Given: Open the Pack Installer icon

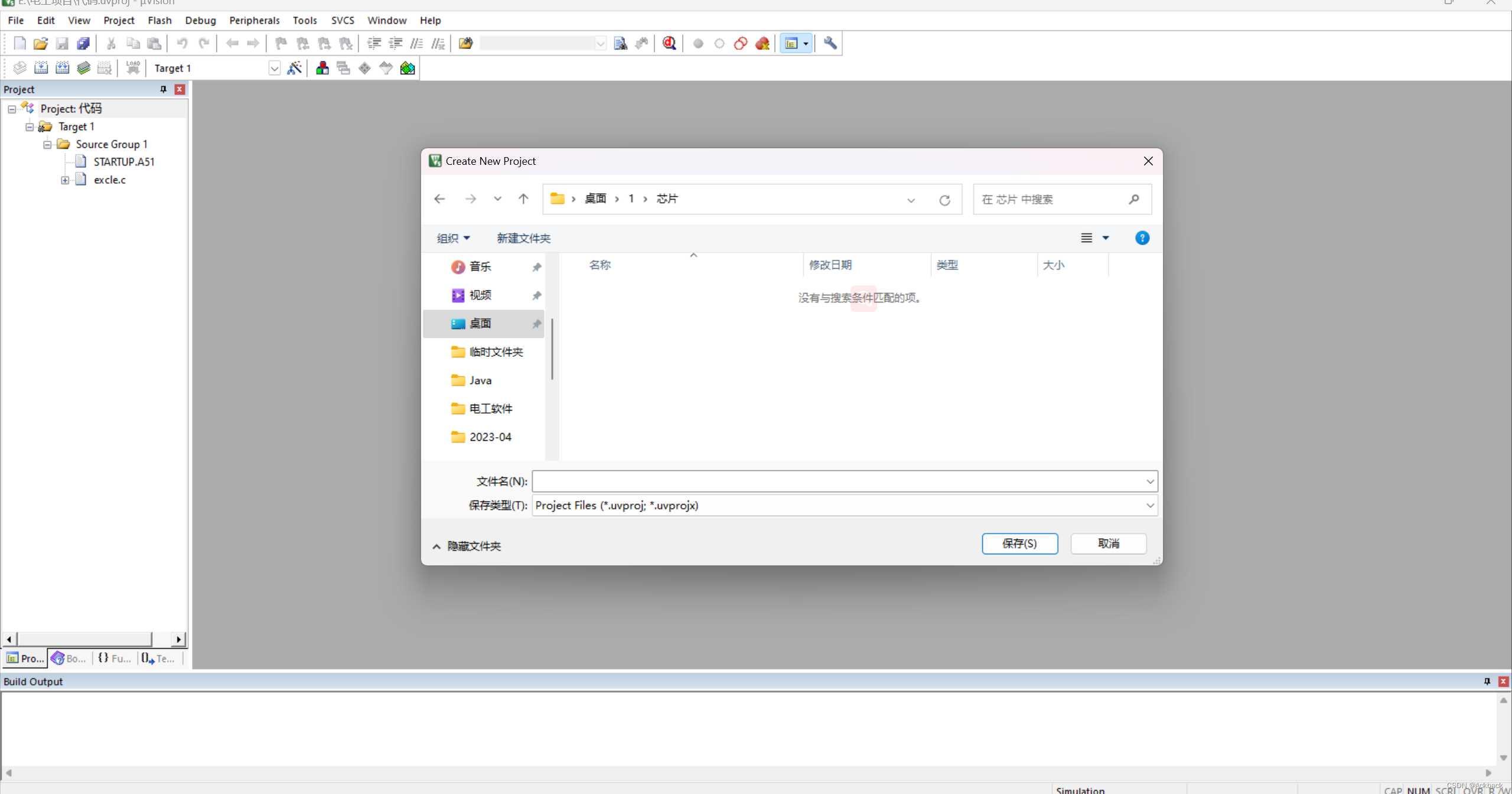Looking at the screenshot, I should click(408, 68).
